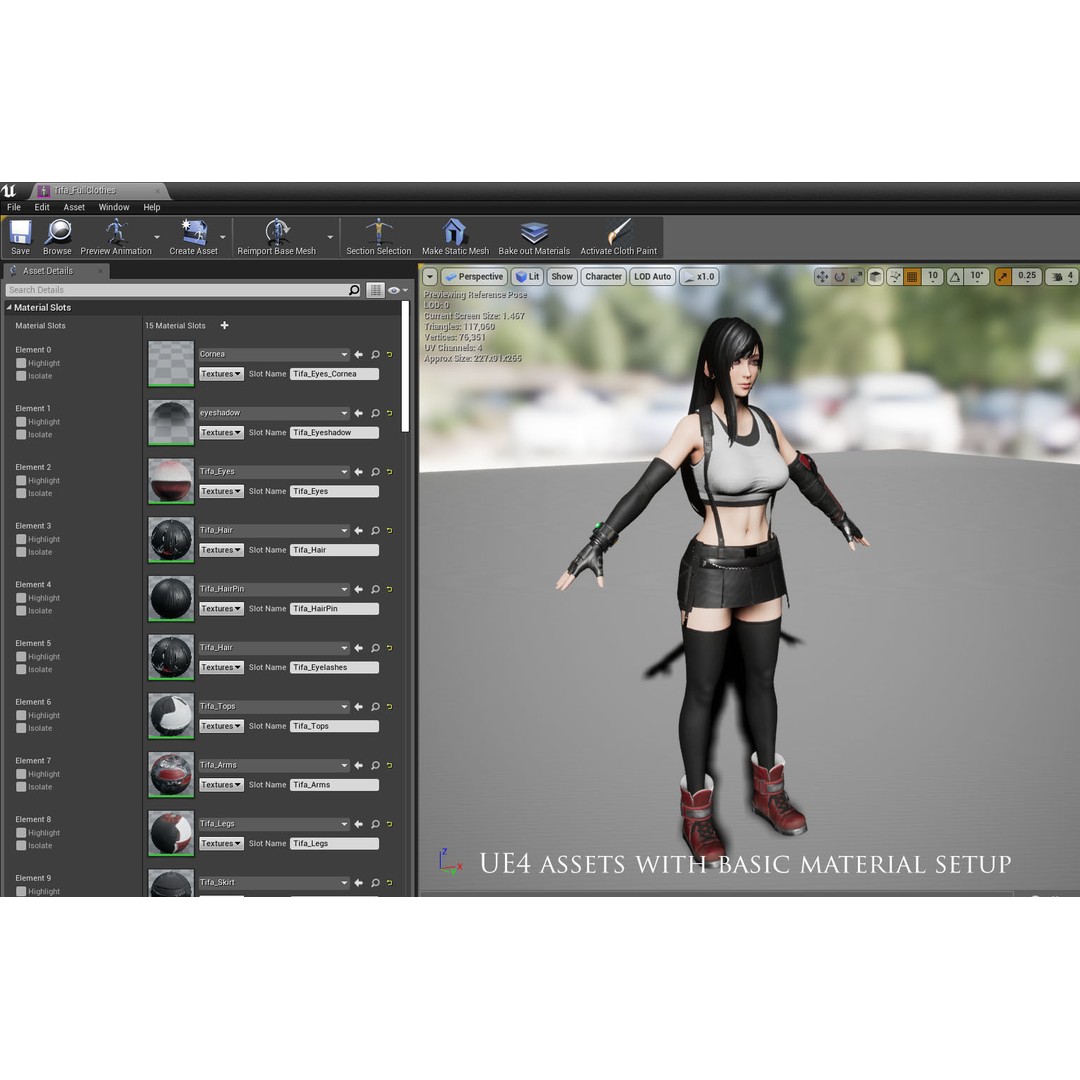Open the Window menu
Image resolution: width=1080 pixels, height=1080 pixels.
click(114, 207)
